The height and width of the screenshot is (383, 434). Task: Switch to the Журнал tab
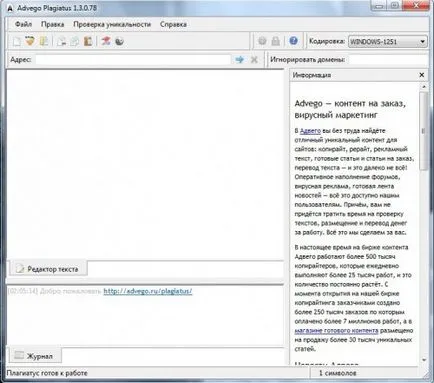pos(35,356)
